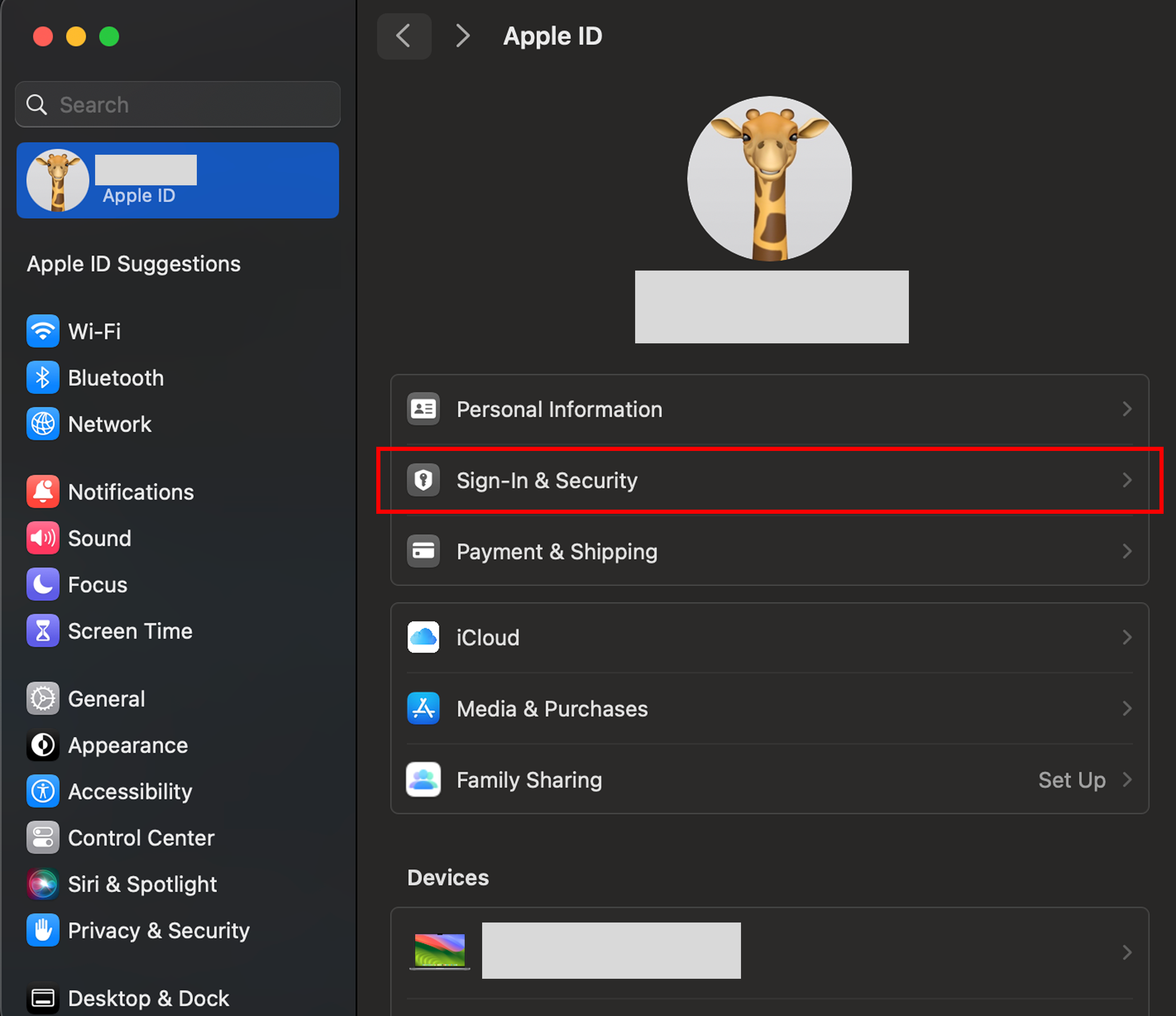The image size is (1176, 1016).
Task: Select the Bluetooth icon in sidebar
Action: pyautogui.click(x=43, y=378)
